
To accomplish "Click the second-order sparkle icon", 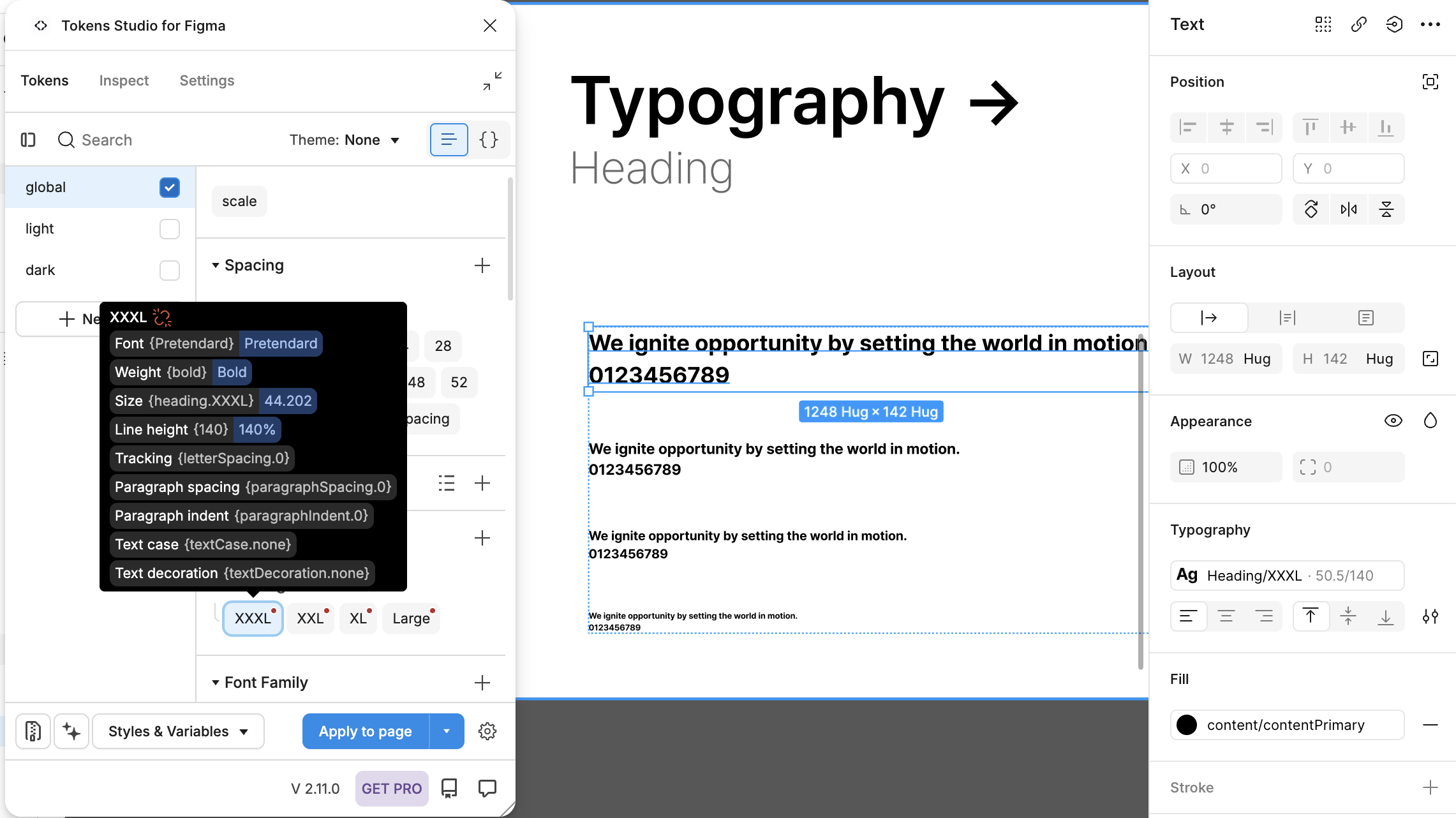I will (71, 731).
